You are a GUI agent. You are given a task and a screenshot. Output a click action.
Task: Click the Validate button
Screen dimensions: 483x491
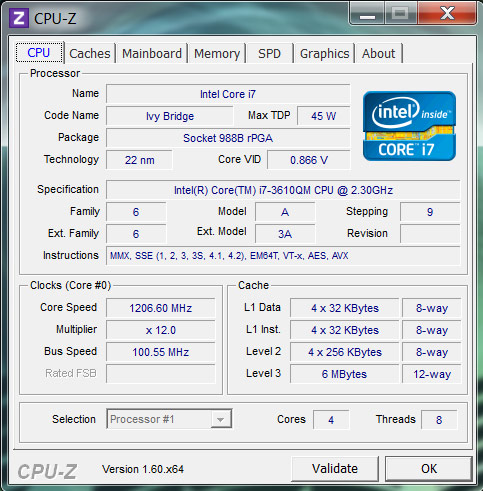(335, 469)
